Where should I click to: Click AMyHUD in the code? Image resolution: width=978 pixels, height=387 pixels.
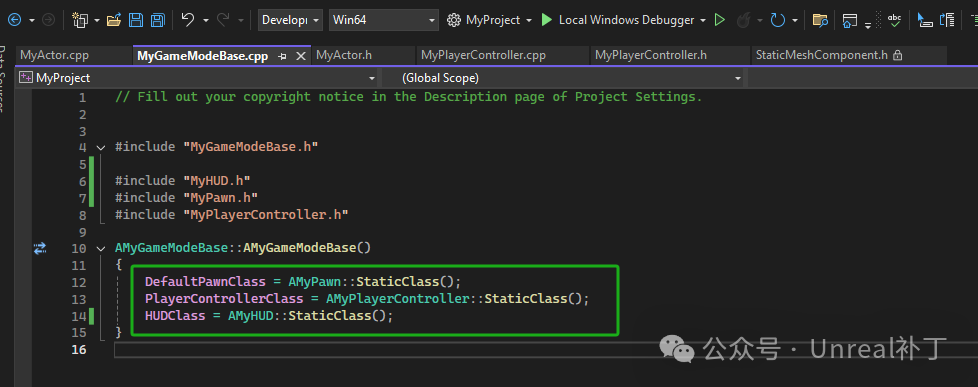(x=251, y=315)
